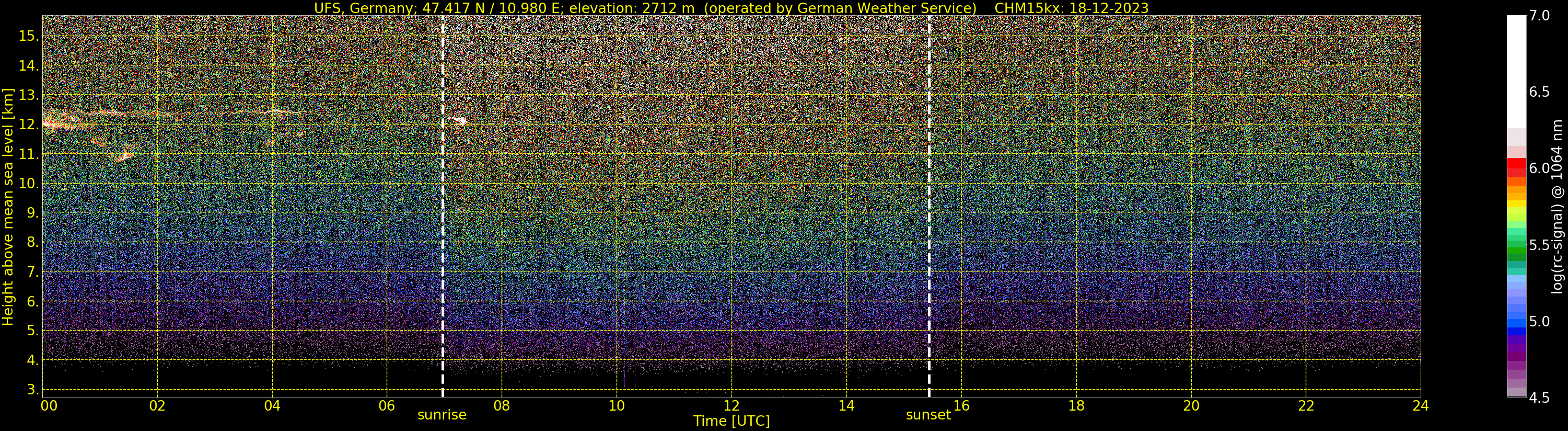1568x431 pixels.
Task: Click the height axis tick label '9.'
Action: point(33,213)
